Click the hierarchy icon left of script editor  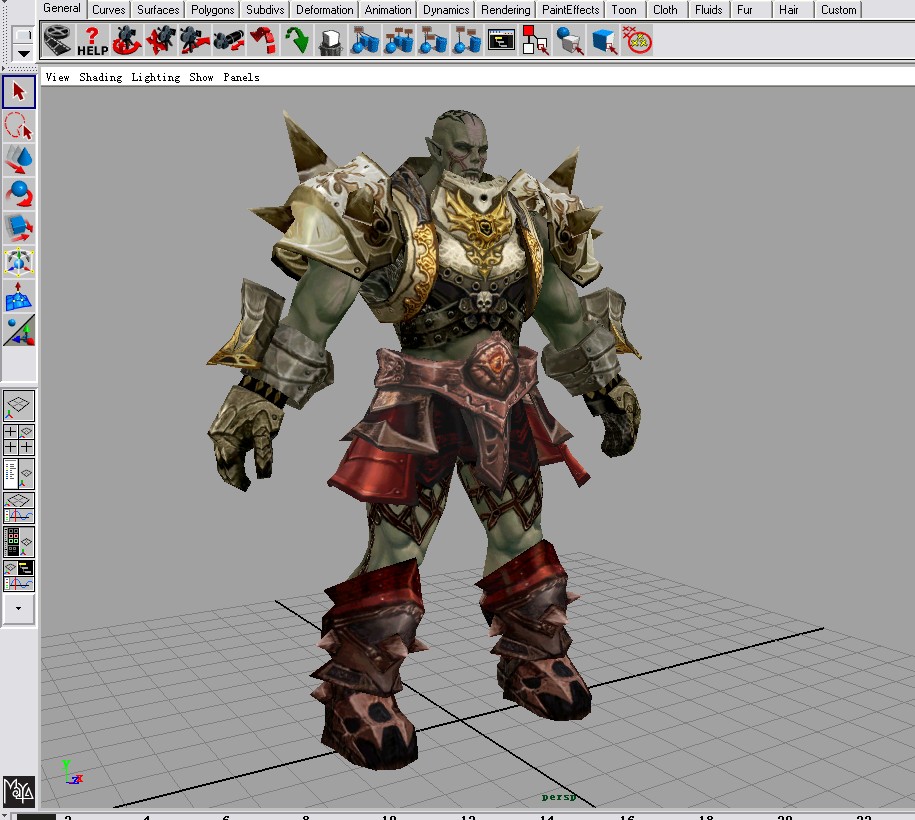tap(467, 40)
